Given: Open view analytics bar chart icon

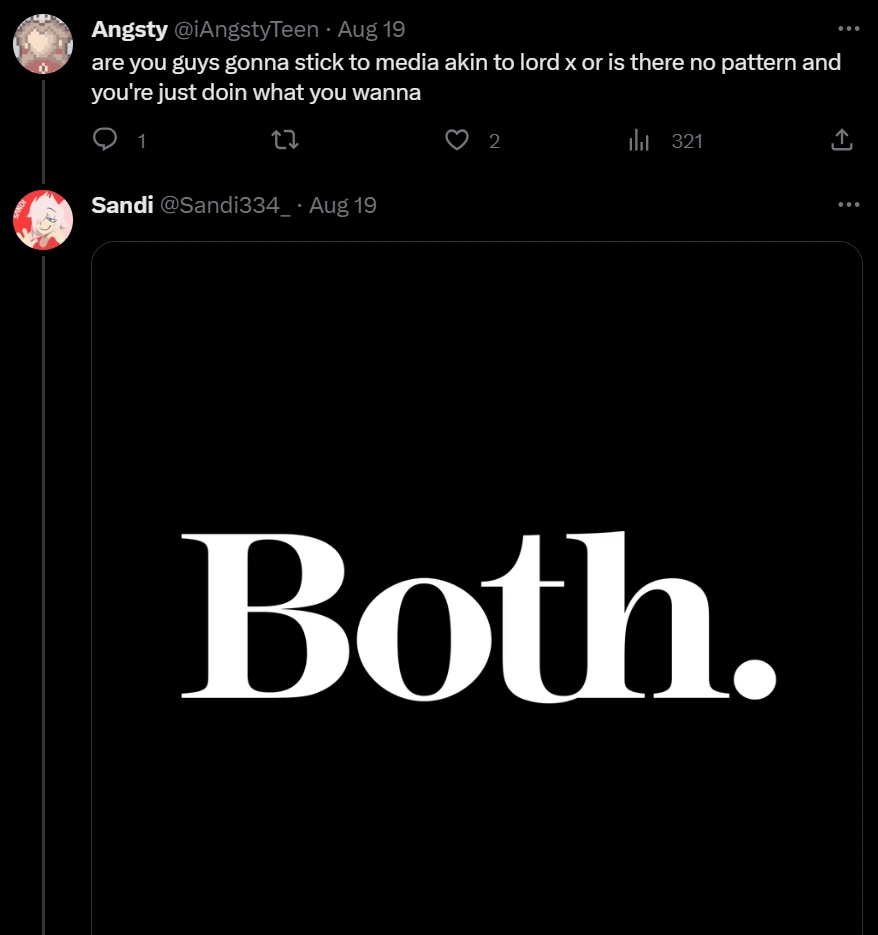Looking at the screenshot, I should [x=639, y=141].
